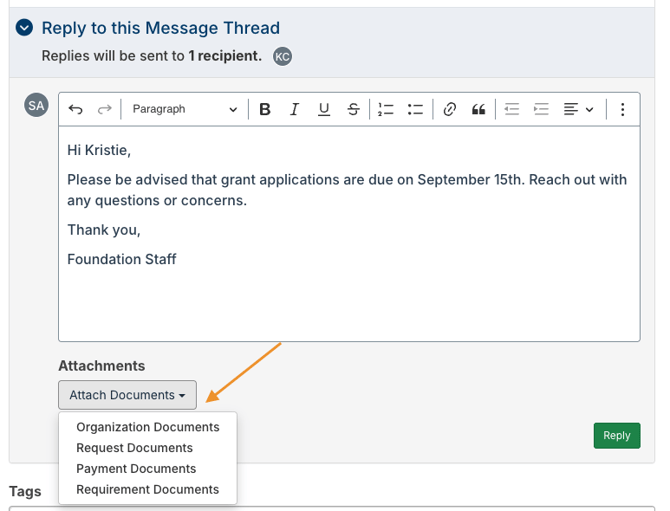Toggle strikethrough formatting

pyautogui.click(x=353, y=109)
